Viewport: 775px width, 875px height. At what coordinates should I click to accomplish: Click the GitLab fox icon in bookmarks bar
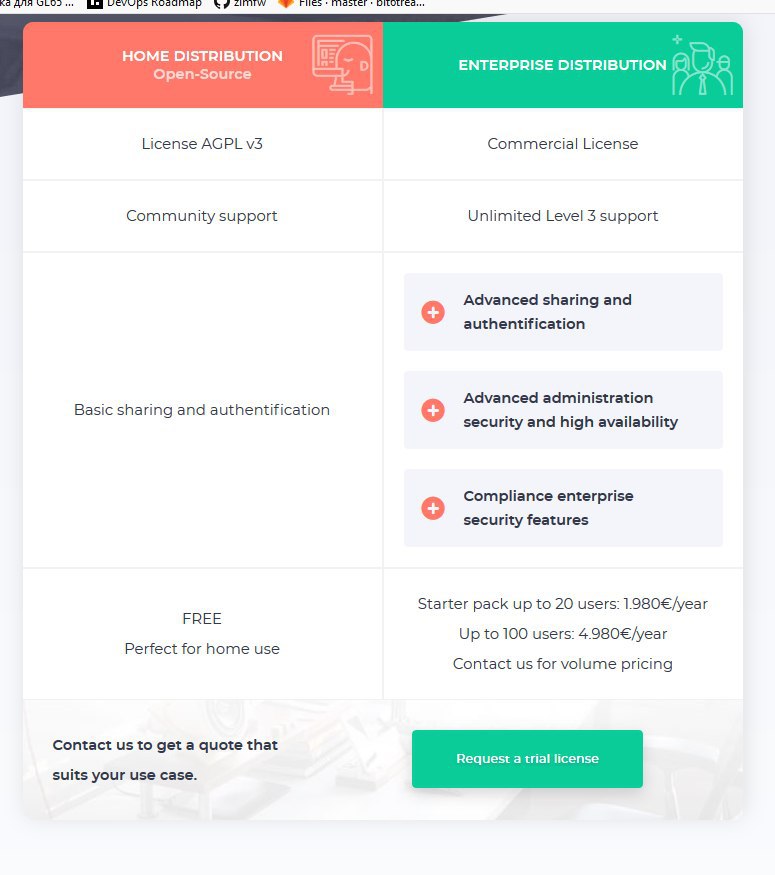pyautogui.click(x=285, y=3)
